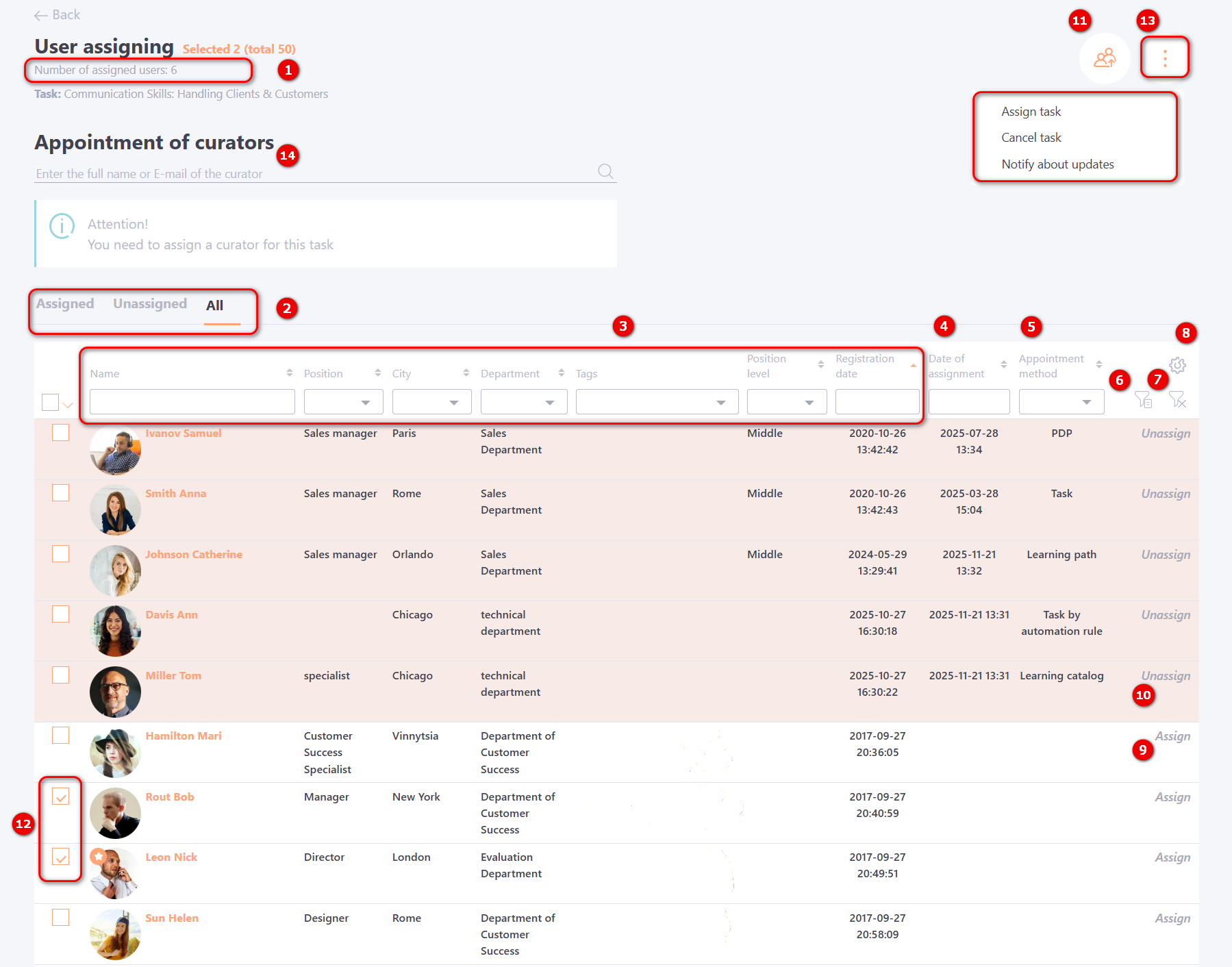
Task: Select Notify about updates menu item
Action: click(1057, 164)
